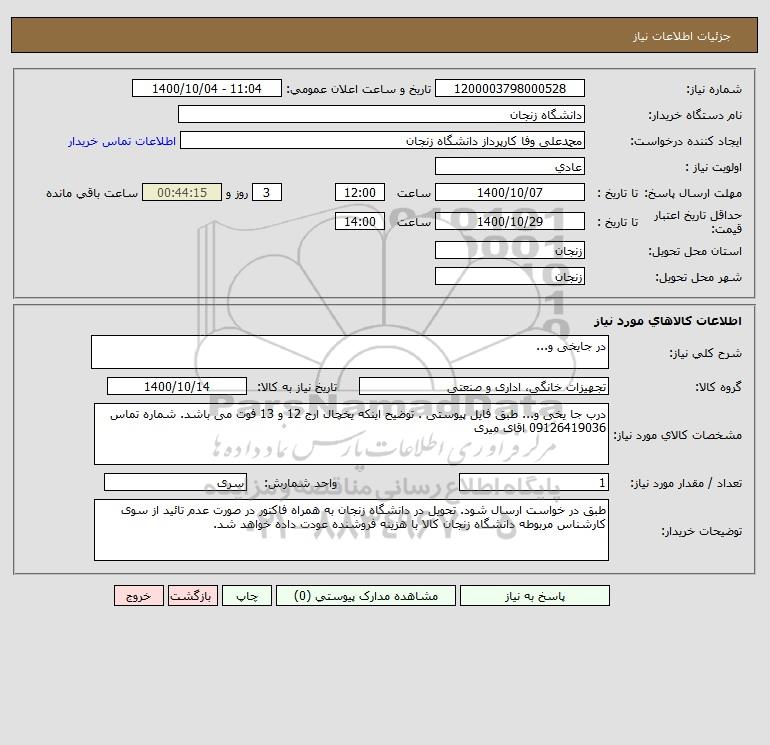770x745 pixels.
Task: Click the need date field 1400/10/14
Action: (177, 386)
